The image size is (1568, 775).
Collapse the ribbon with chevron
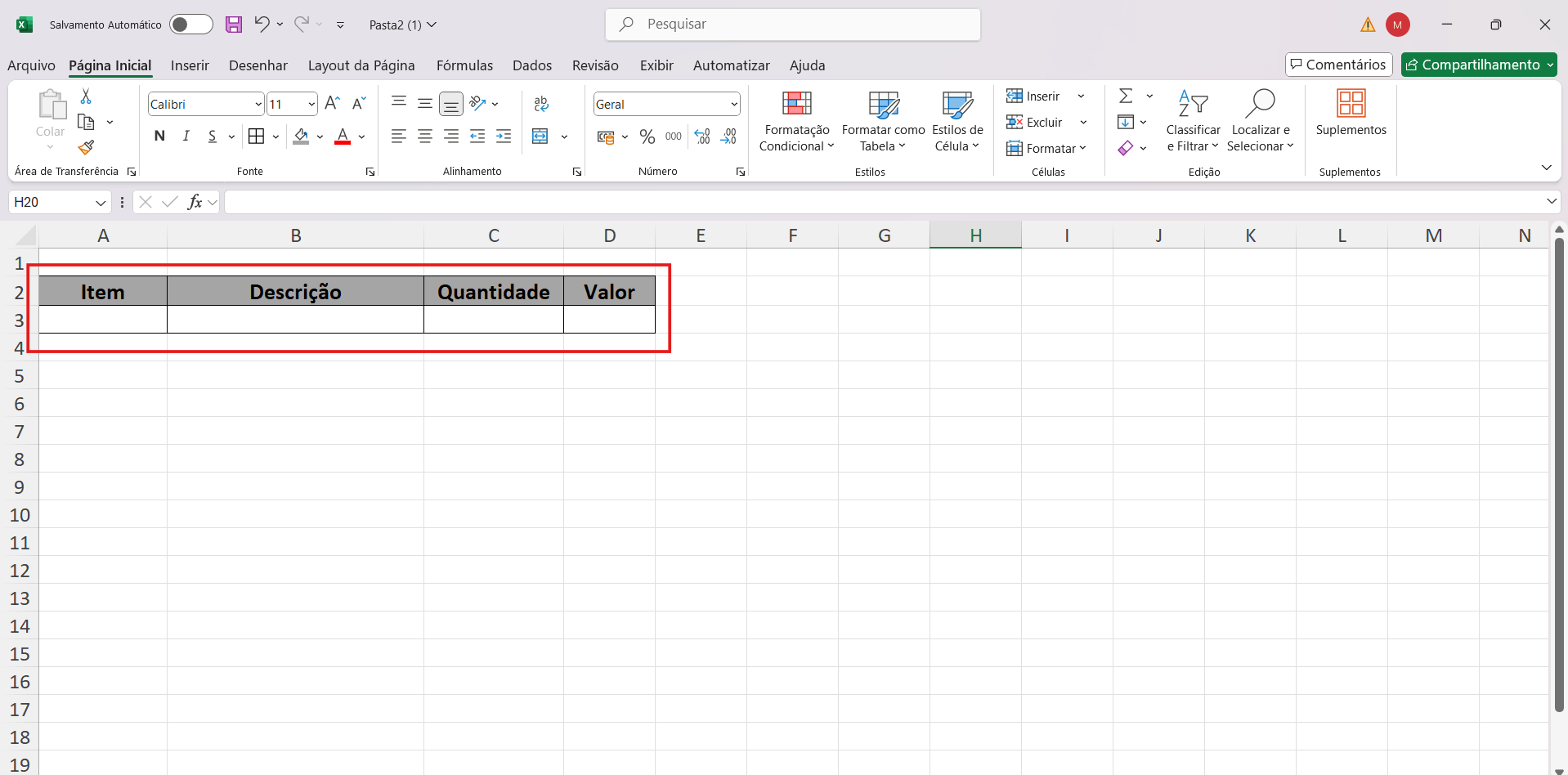1546,168
